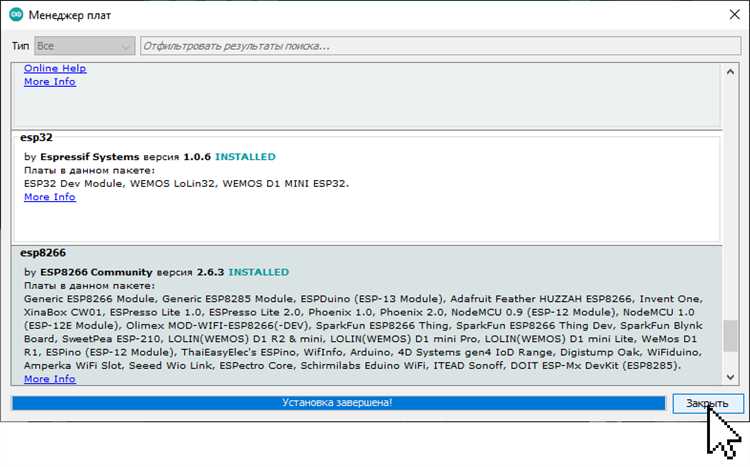Click the INSTALLED label of esp32
The height and width of the screenshot is (467, 750).
[245, 158]
